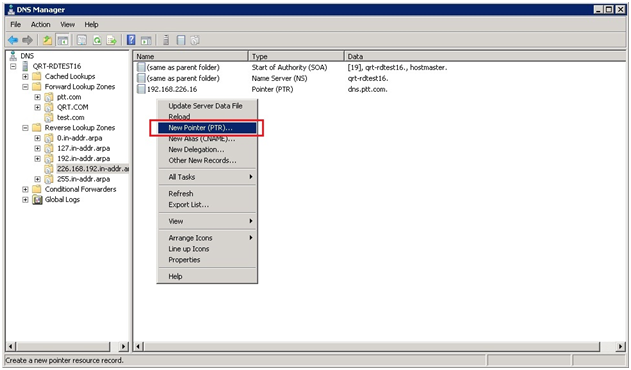The height and width of the screenshot is (370, 631).
Task: Click the Cached Lookups folder icon
Action: point(37,76)
